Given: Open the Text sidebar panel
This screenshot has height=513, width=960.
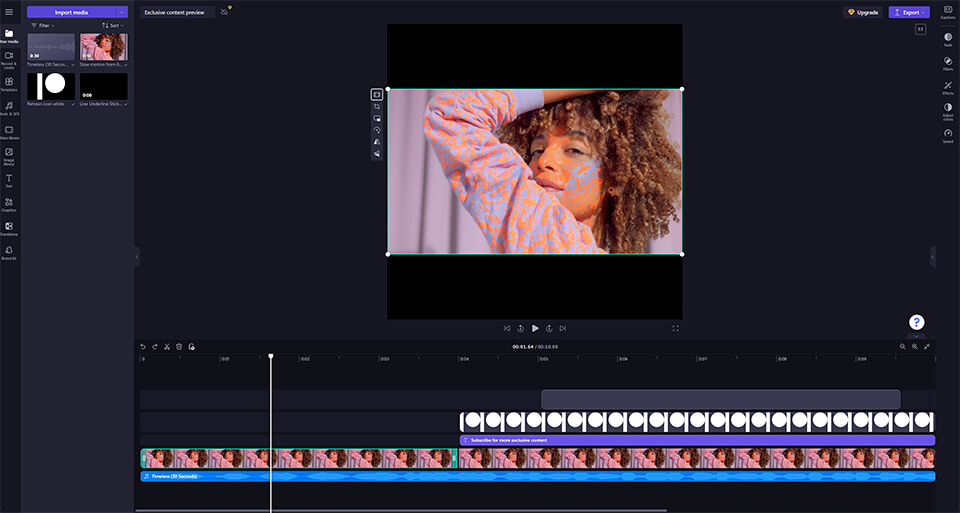Looking at the screenshot, I should (9, 181).
